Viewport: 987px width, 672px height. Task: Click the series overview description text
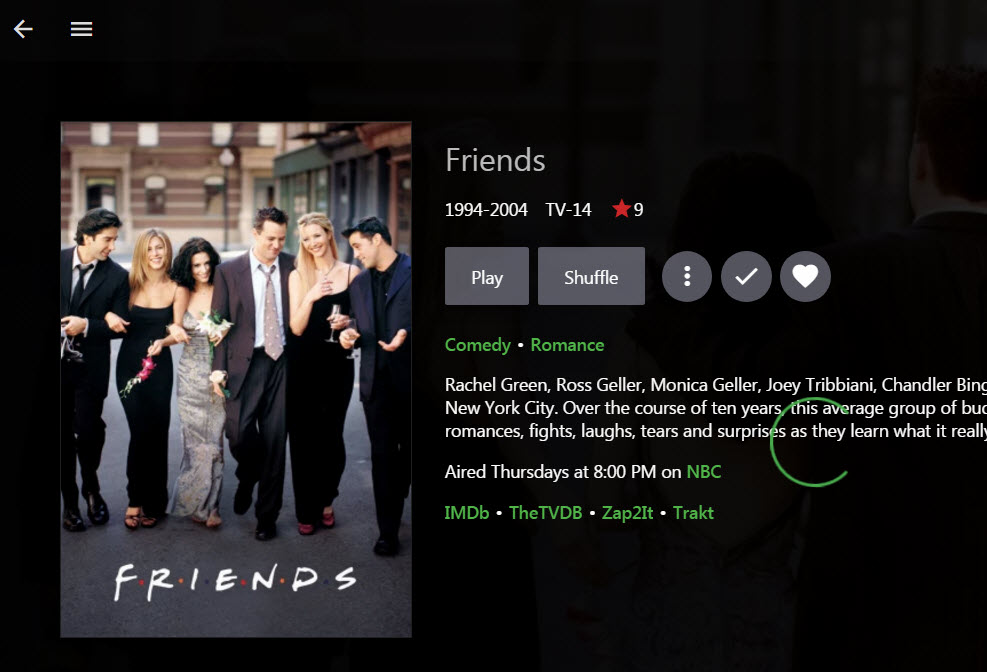[716, 408]
